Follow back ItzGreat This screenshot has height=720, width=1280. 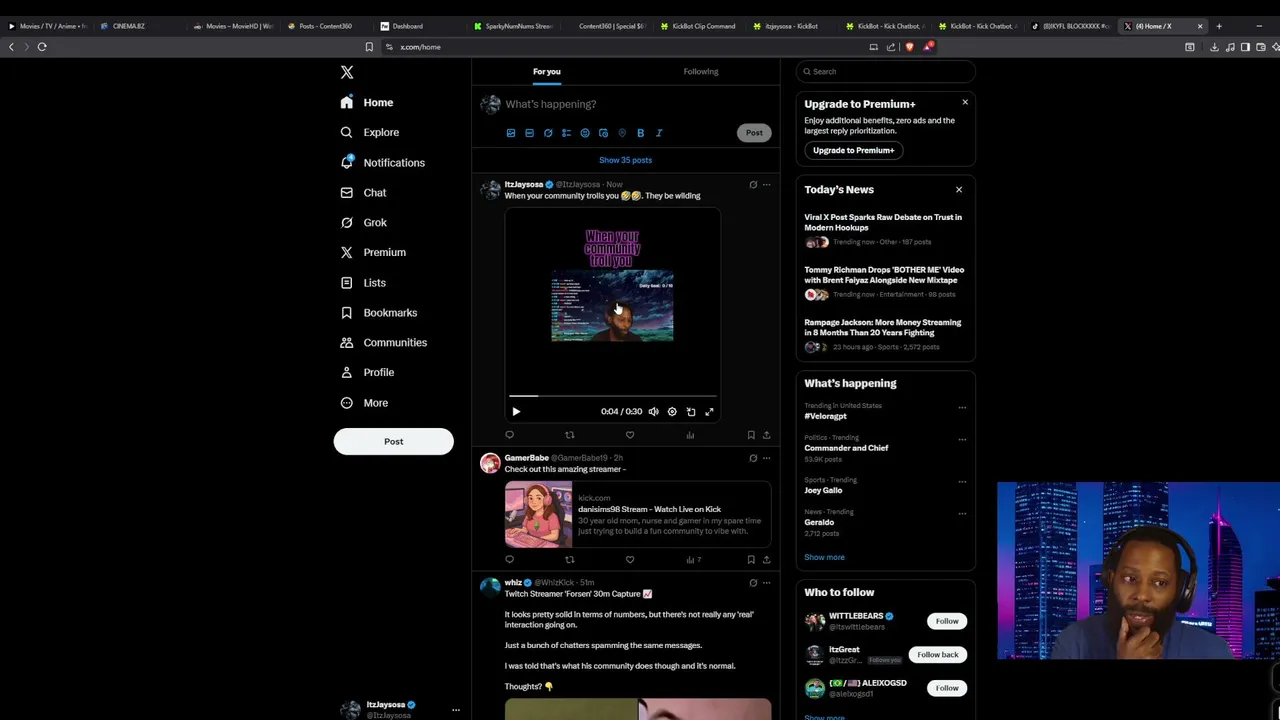938,654
